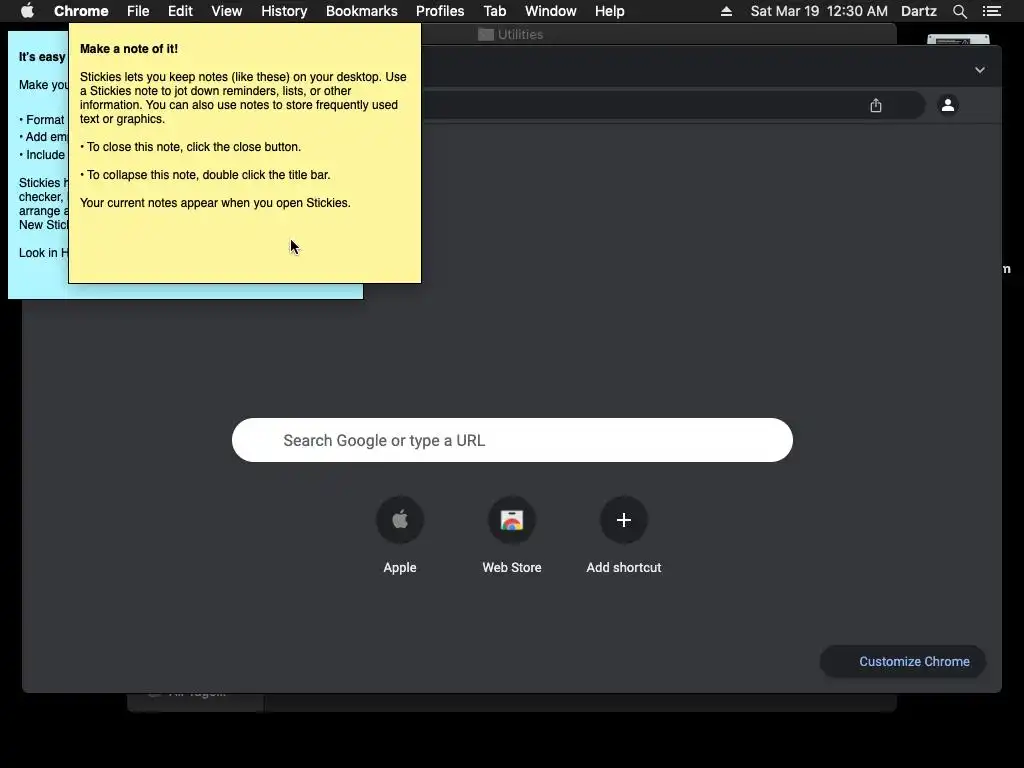Click the Web Store shortcut label
This screenshot has height=768, width=1024.
click(x=512, y=568)
